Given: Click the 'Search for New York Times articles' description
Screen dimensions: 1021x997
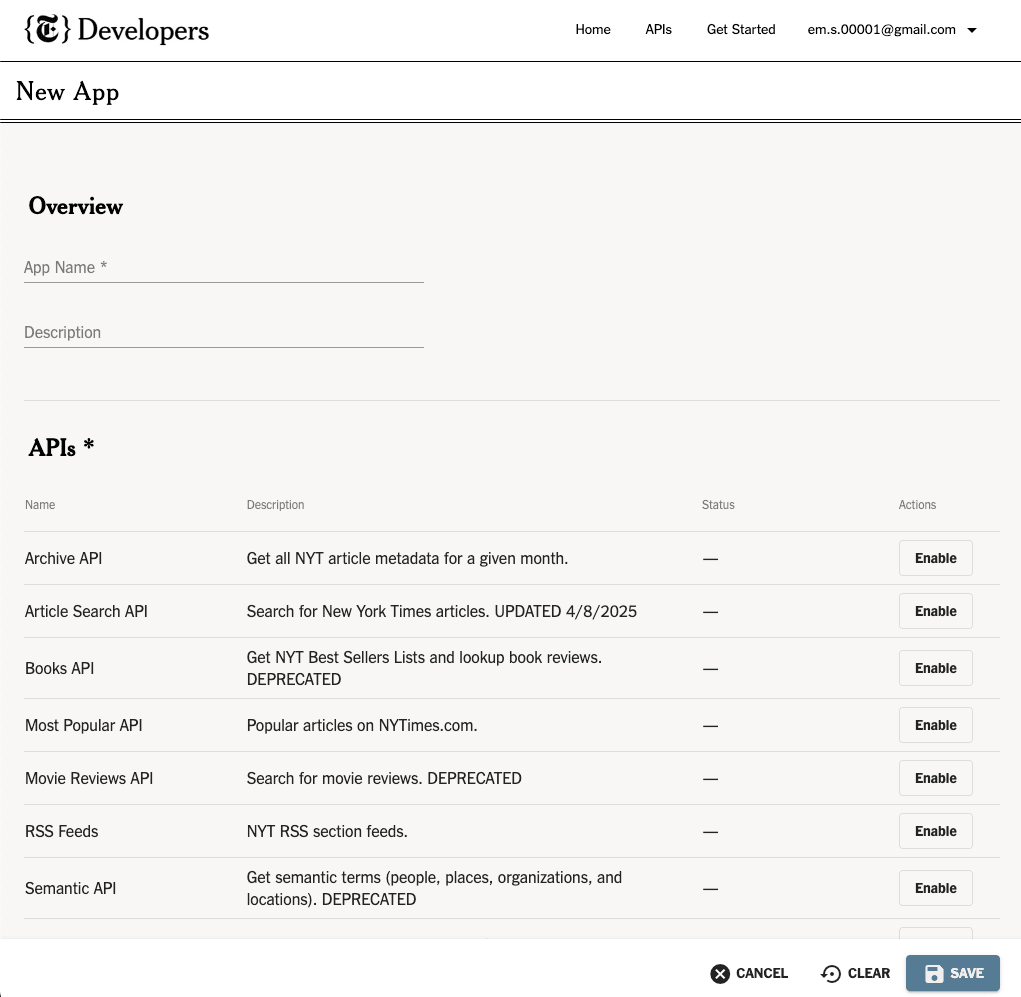Looking at the screenshot, I should coord(441,611).
